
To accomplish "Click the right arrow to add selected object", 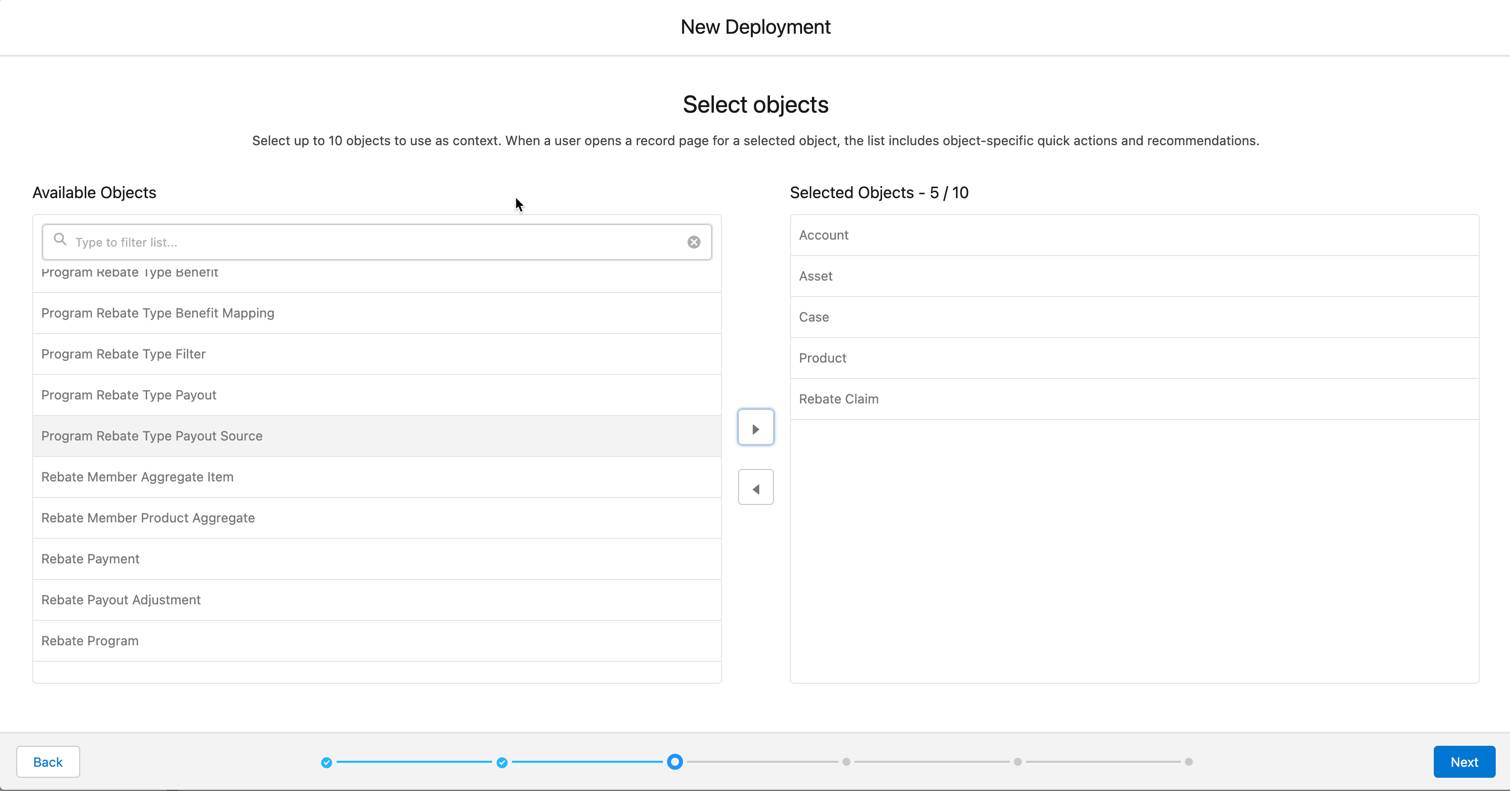I will click(755, 427).
